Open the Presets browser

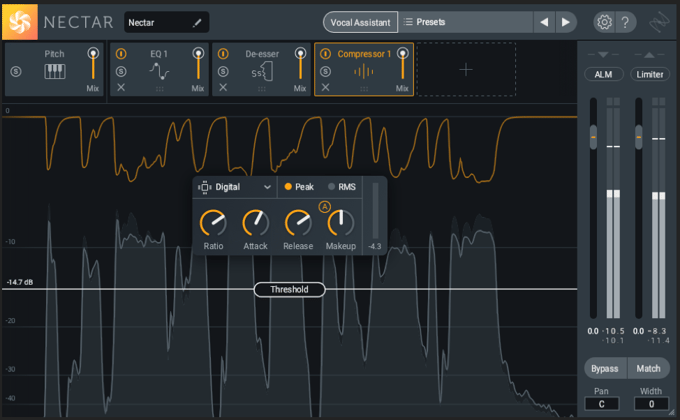click(465, 22)
